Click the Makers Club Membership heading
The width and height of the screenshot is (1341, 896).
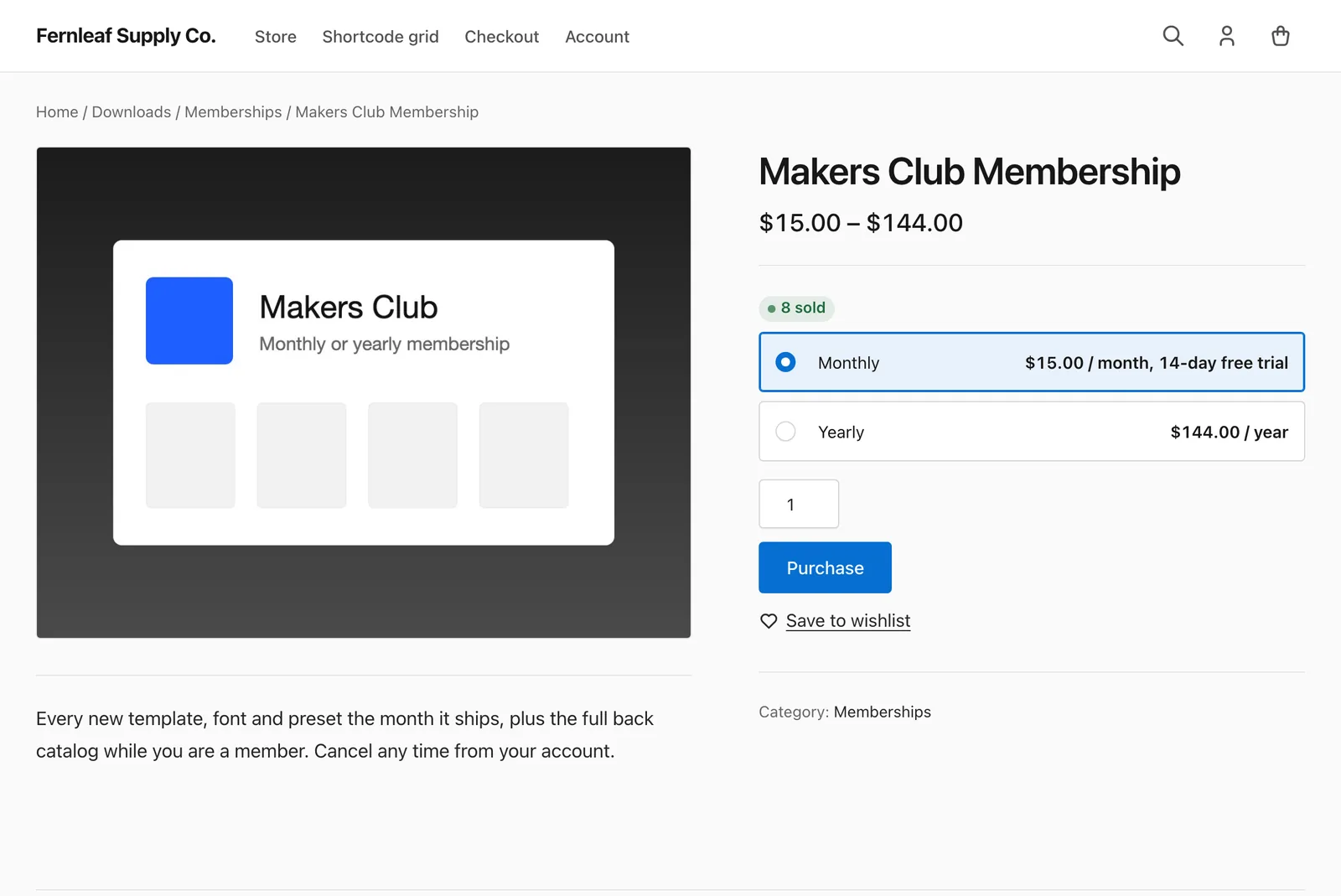click(970, 172)
